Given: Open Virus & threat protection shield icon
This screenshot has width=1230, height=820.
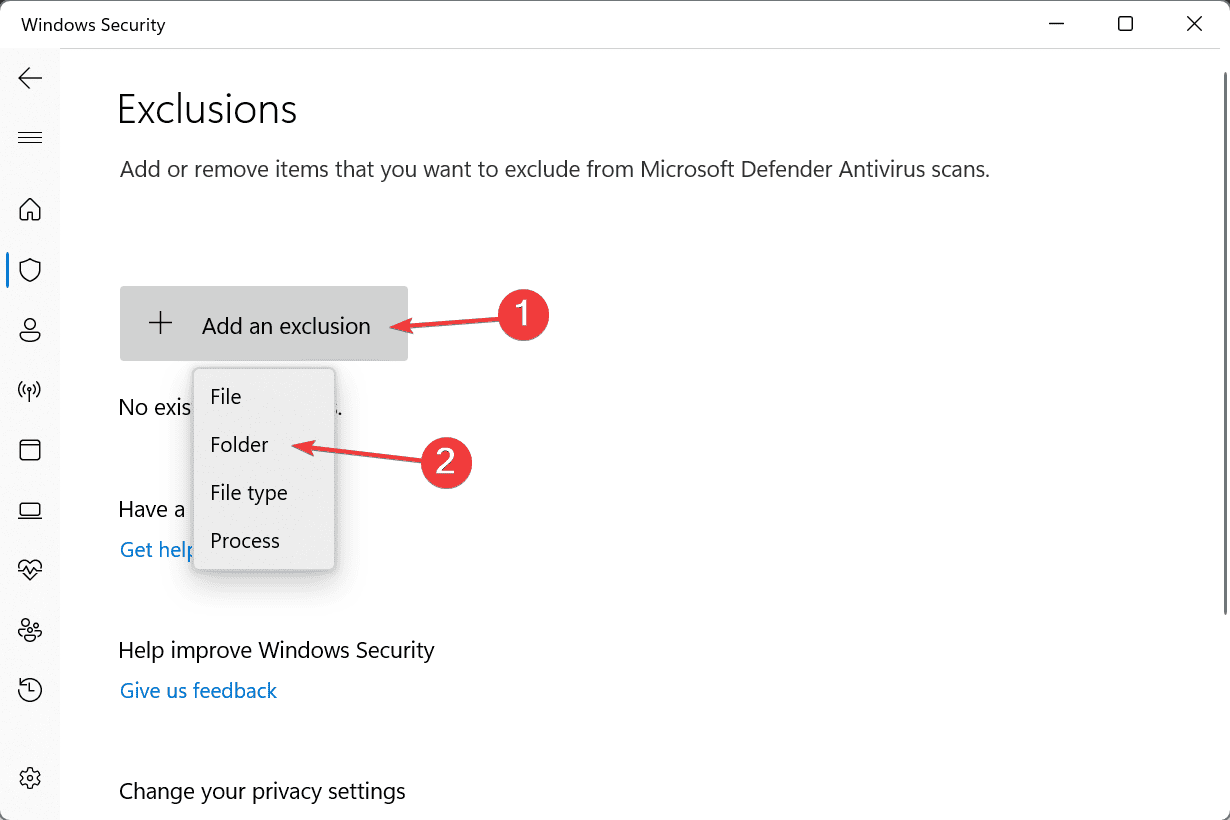Looking at the screenshot, I should 30,270.
